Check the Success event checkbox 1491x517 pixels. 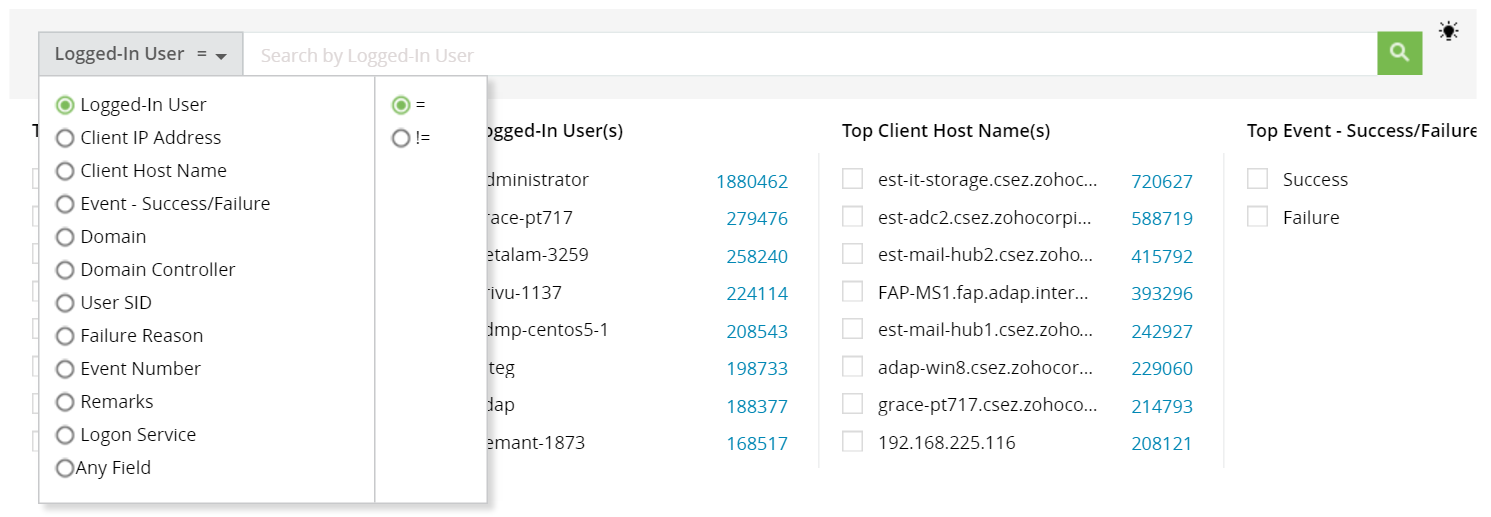(1257, 179)
